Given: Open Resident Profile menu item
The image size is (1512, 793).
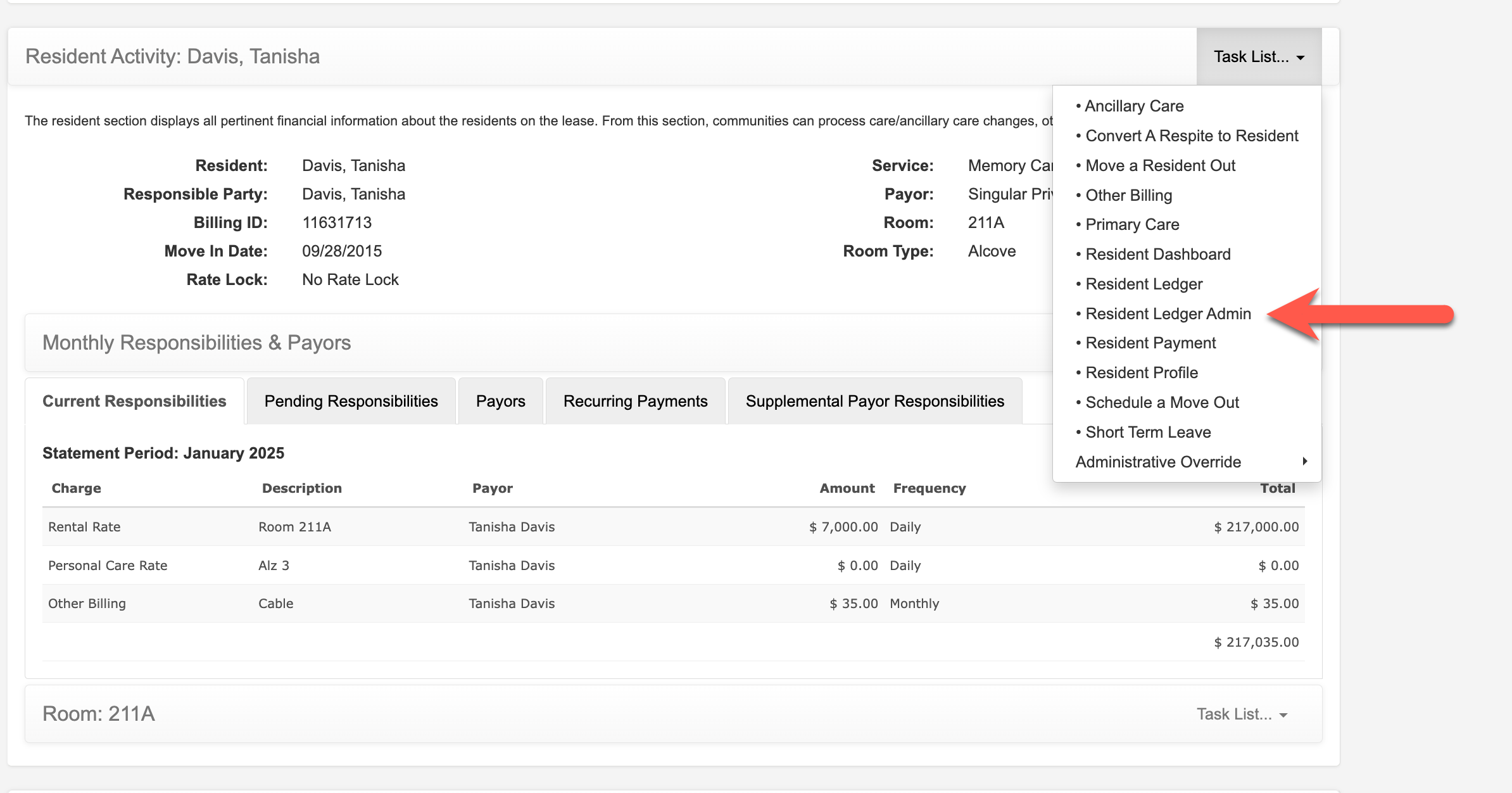Looking at the screenshot, I should 1141,373.
